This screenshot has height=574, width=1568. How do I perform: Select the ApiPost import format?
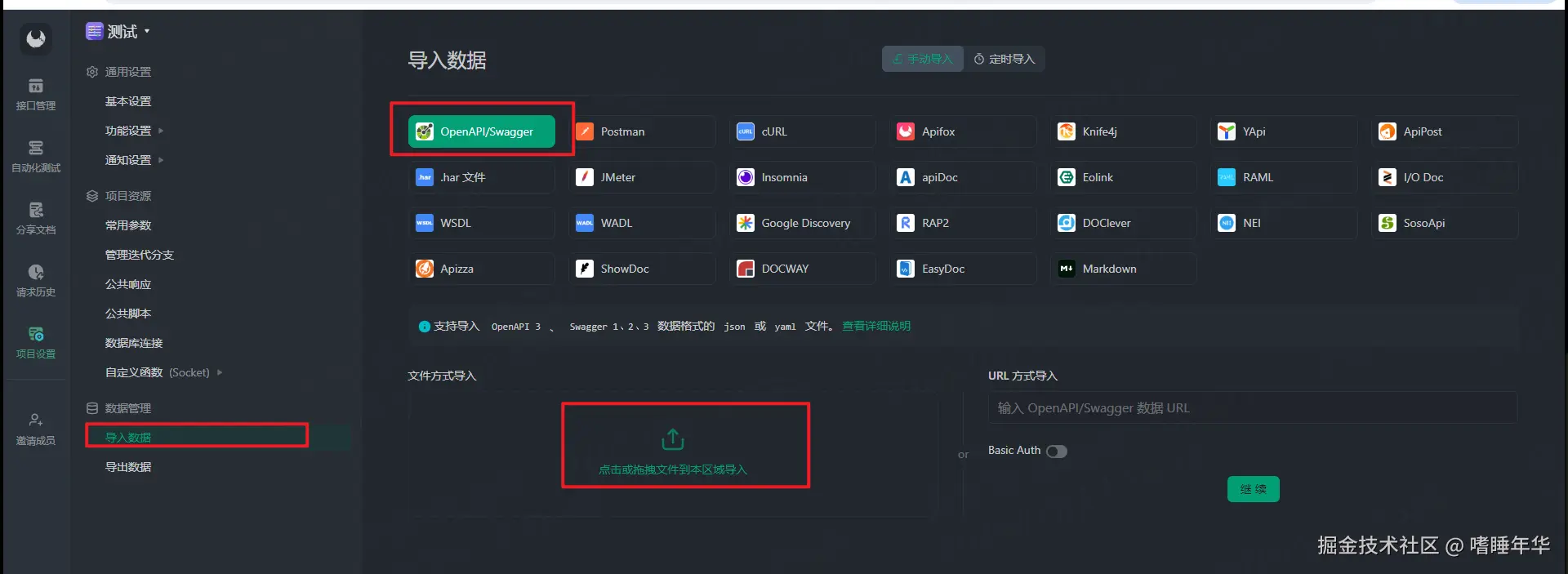pos(1445,131)
